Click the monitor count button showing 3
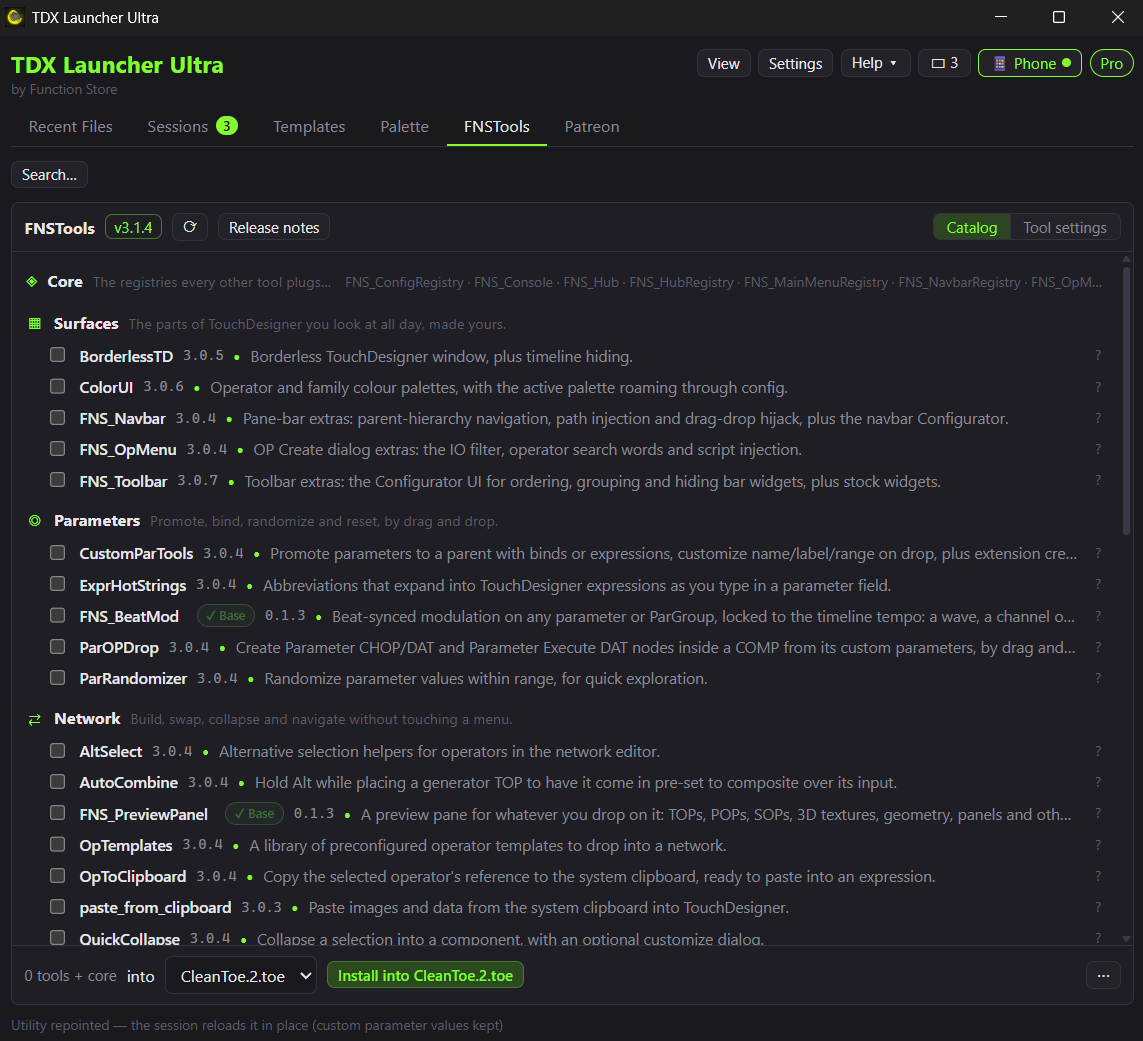This screenshot has width=1143, height=1041. (944, 63)
